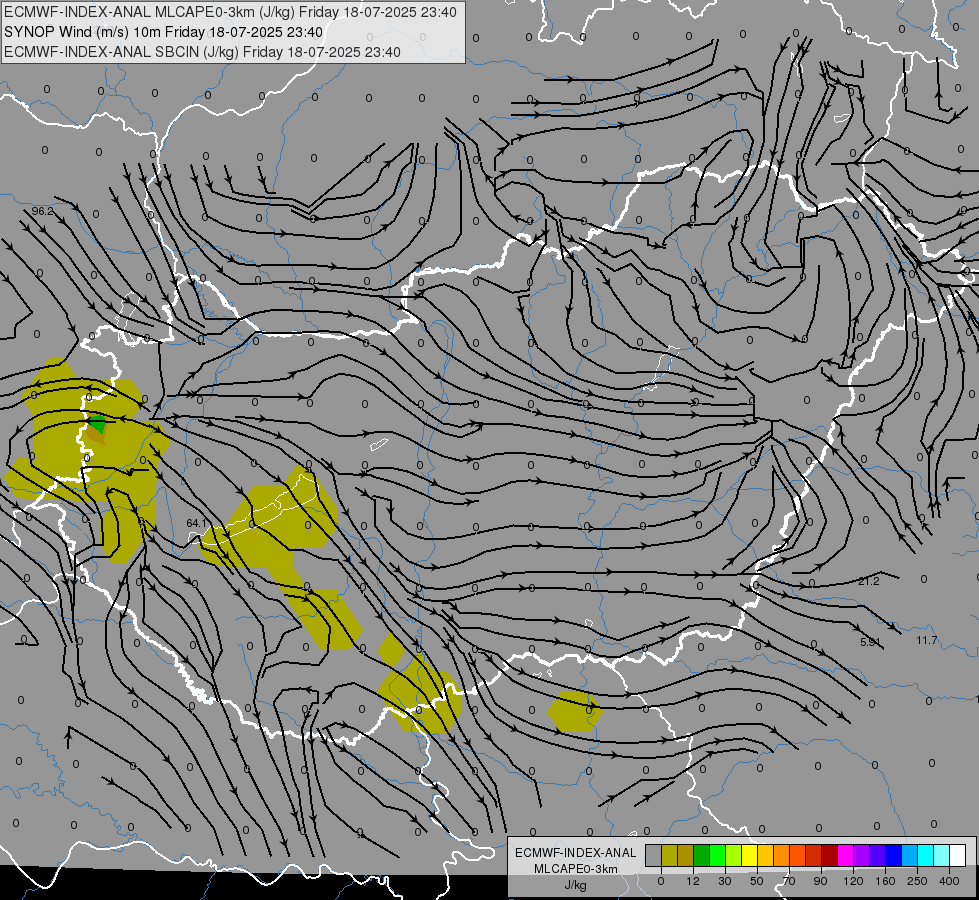Viewport: 979px width, 900px height.
Task: Click the 'ECMWF-INDEX-ANAL MLCAPE0-3km' title line
Action: (x=230, y=12)
